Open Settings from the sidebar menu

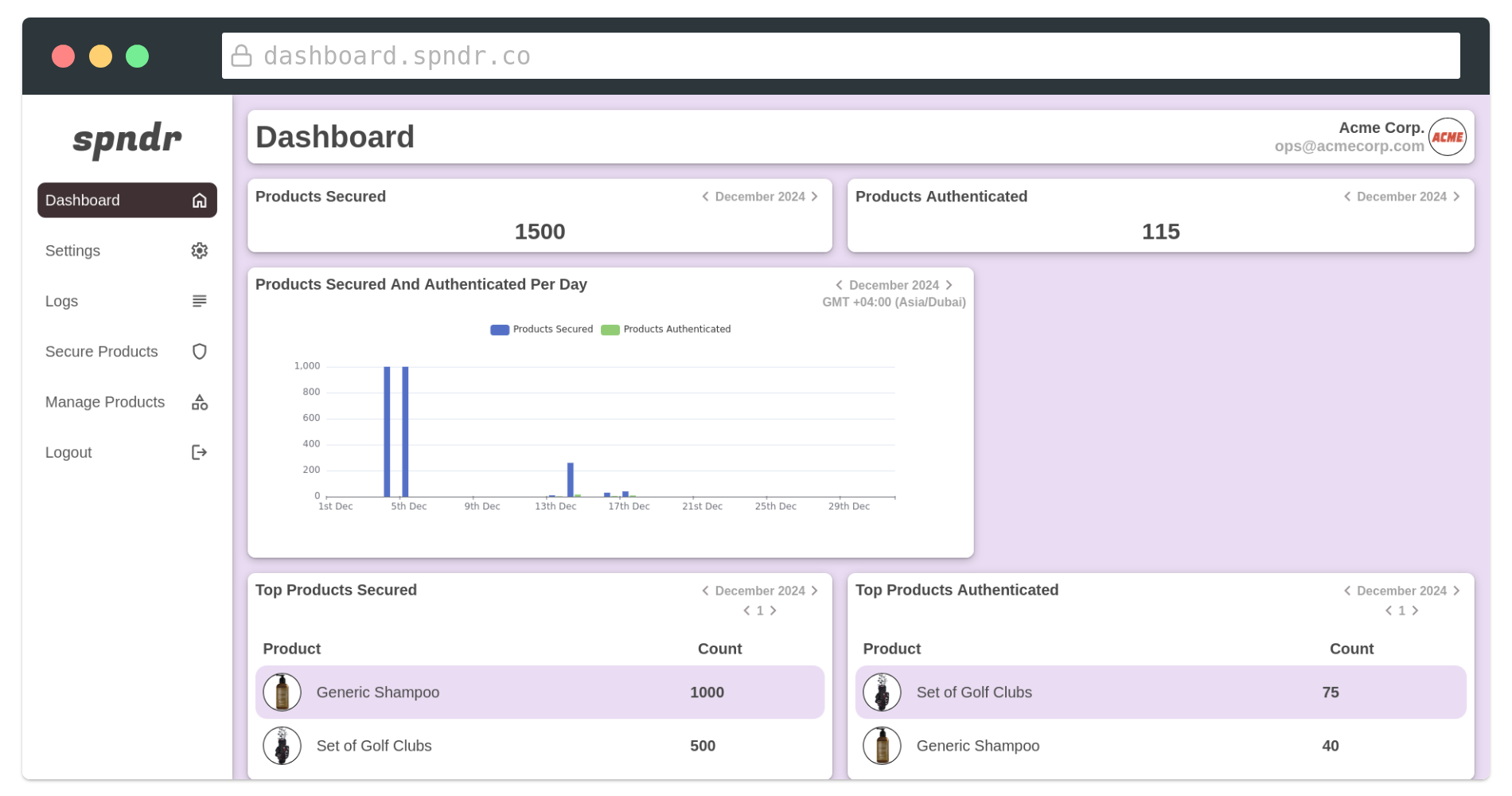(x=73, y=251)
